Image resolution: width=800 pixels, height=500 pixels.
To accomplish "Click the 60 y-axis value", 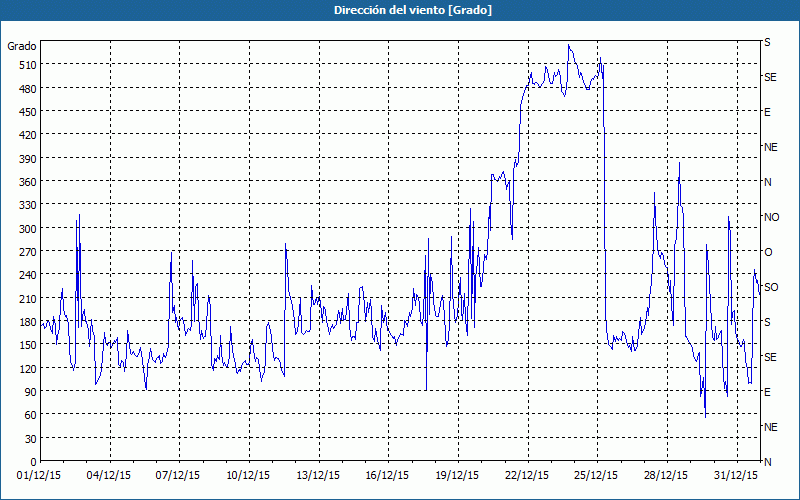I will (x=31, y=415).
